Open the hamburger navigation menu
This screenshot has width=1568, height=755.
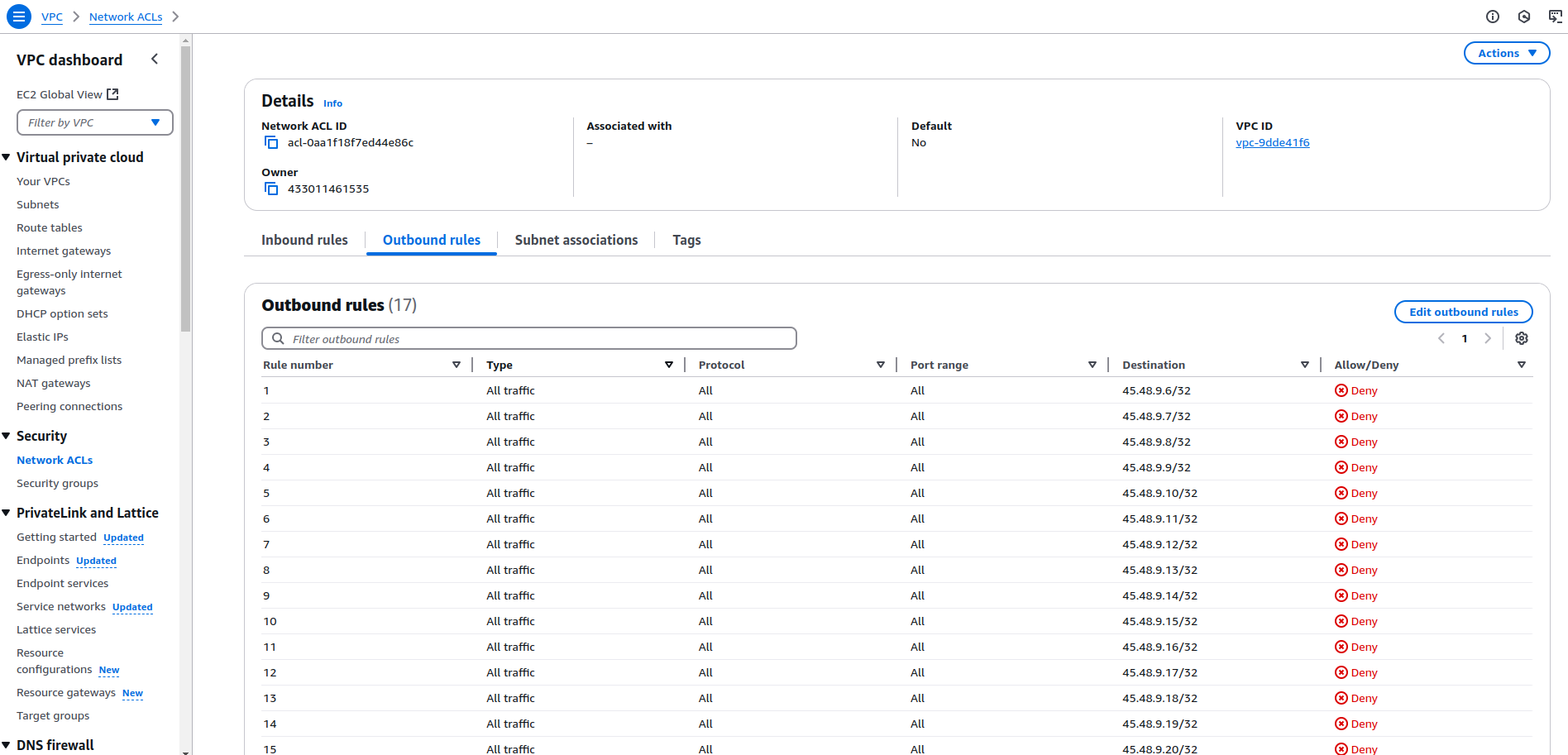click(18, 17)
